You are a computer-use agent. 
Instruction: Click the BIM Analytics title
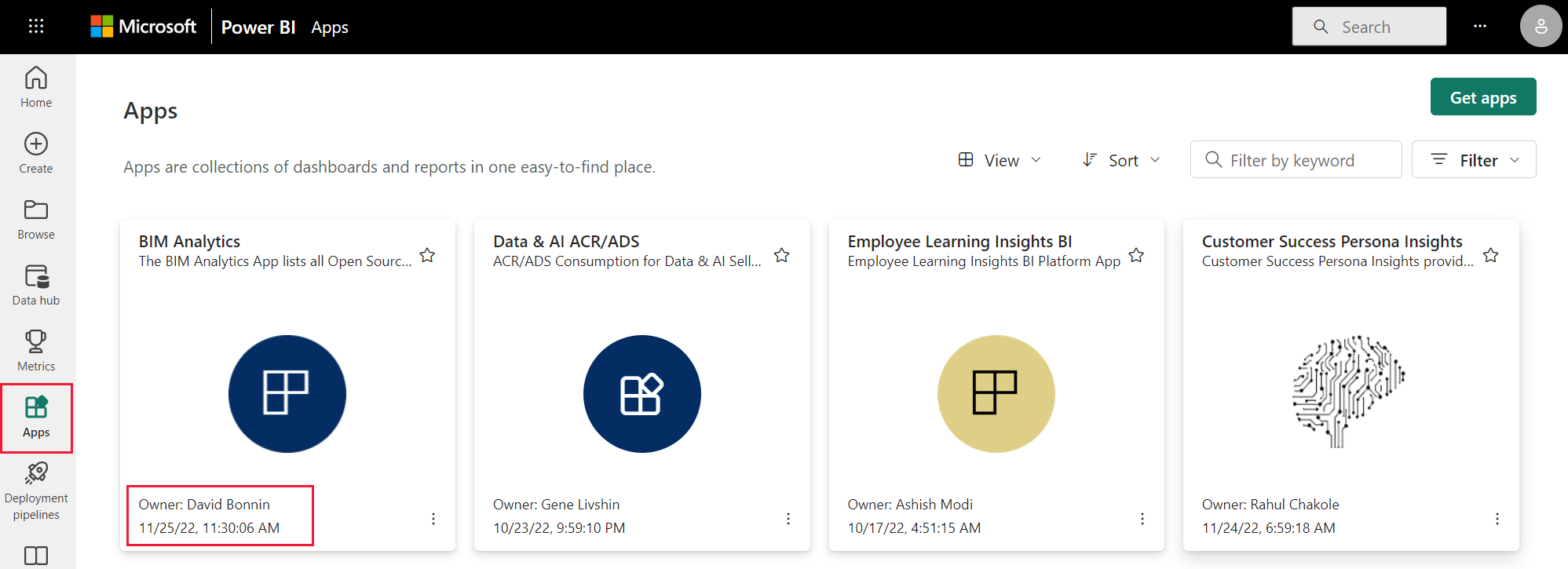click(x=189, y=242)
